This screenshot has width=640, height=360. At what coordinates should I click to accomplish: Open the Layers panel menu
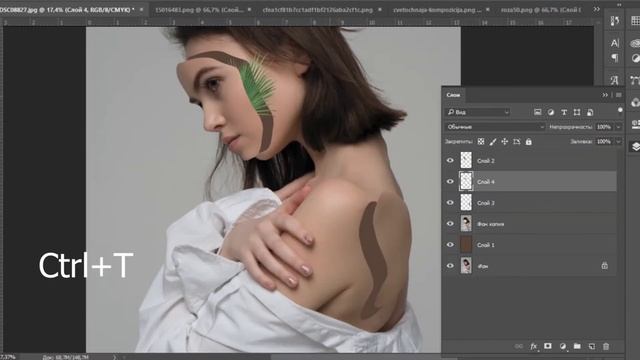click(x=619, y=95)
